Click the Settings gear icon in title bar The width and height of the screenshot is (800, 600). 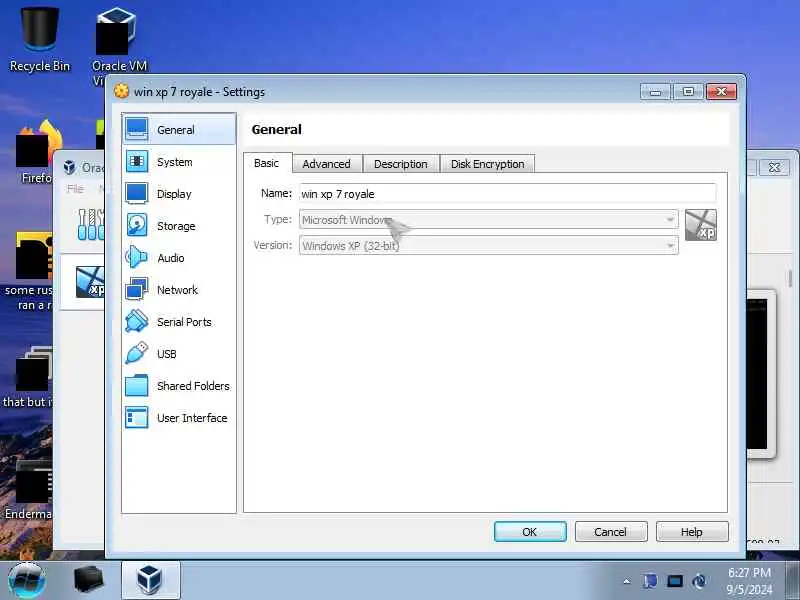click(121, 91)
